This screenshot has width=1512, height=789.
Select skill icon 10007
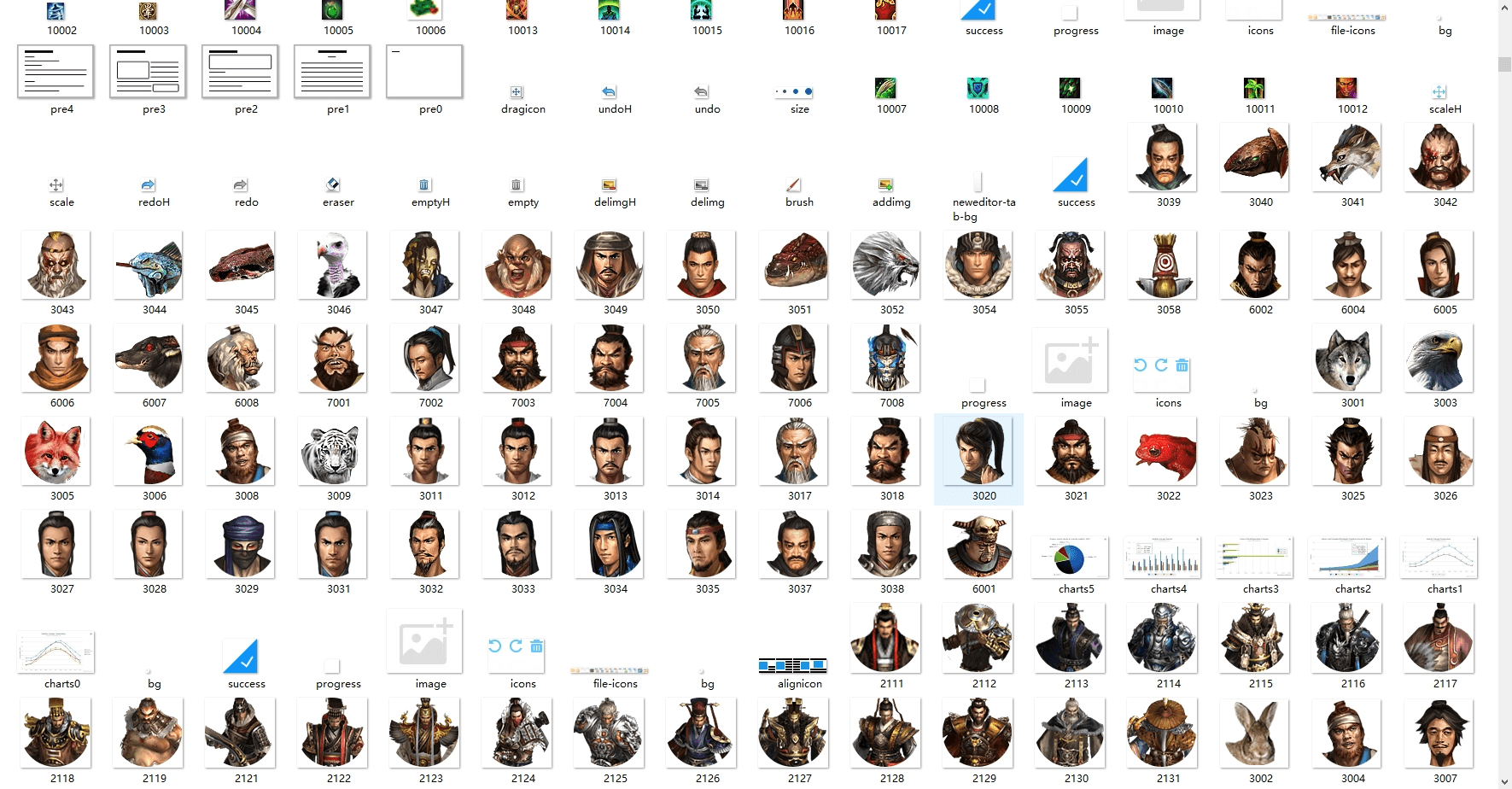(x=885, y=88)
